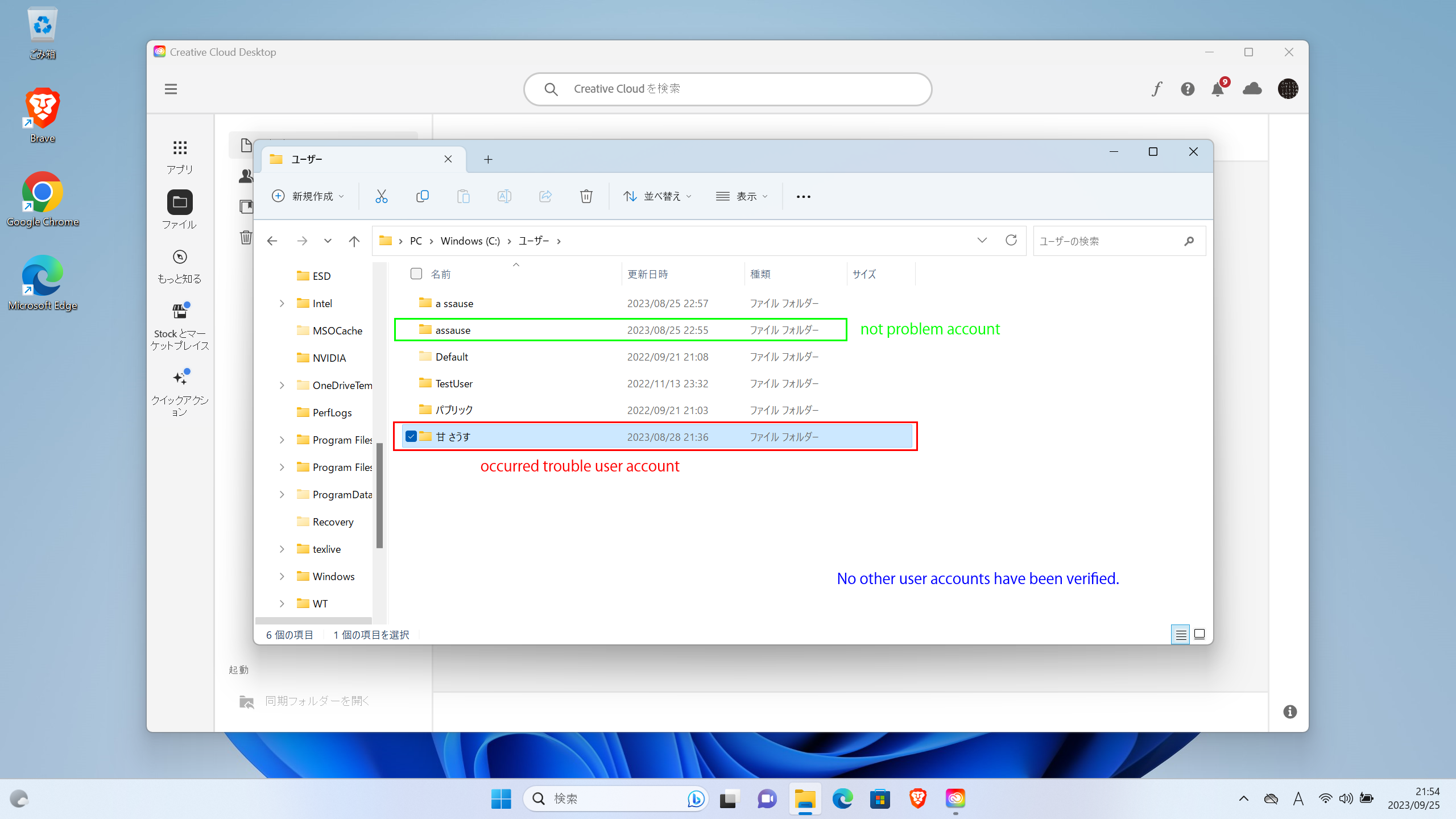The width and height of the screenshot is (1456, 819).
Task: Open the 新規作成 dropdown in Explorer
Action: point(308,196)
